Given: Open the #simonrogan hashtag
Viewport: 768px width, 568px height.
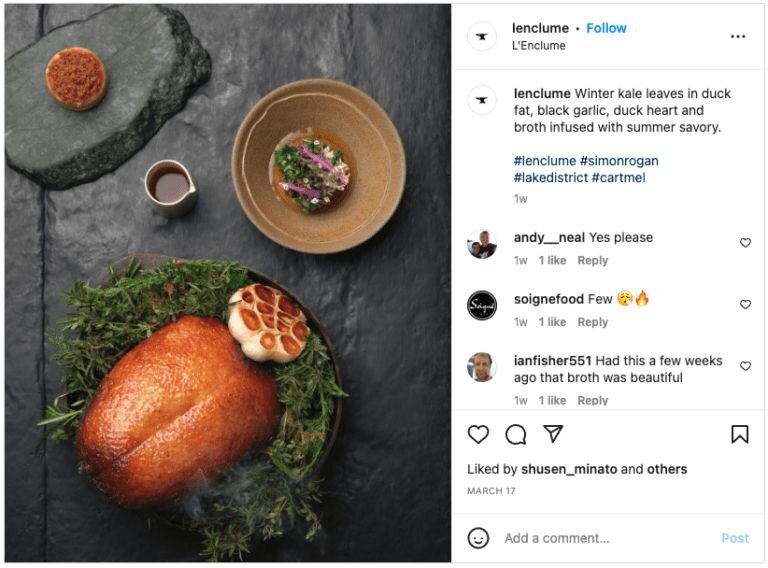Looking at the screenshot, I should [619, 161].
